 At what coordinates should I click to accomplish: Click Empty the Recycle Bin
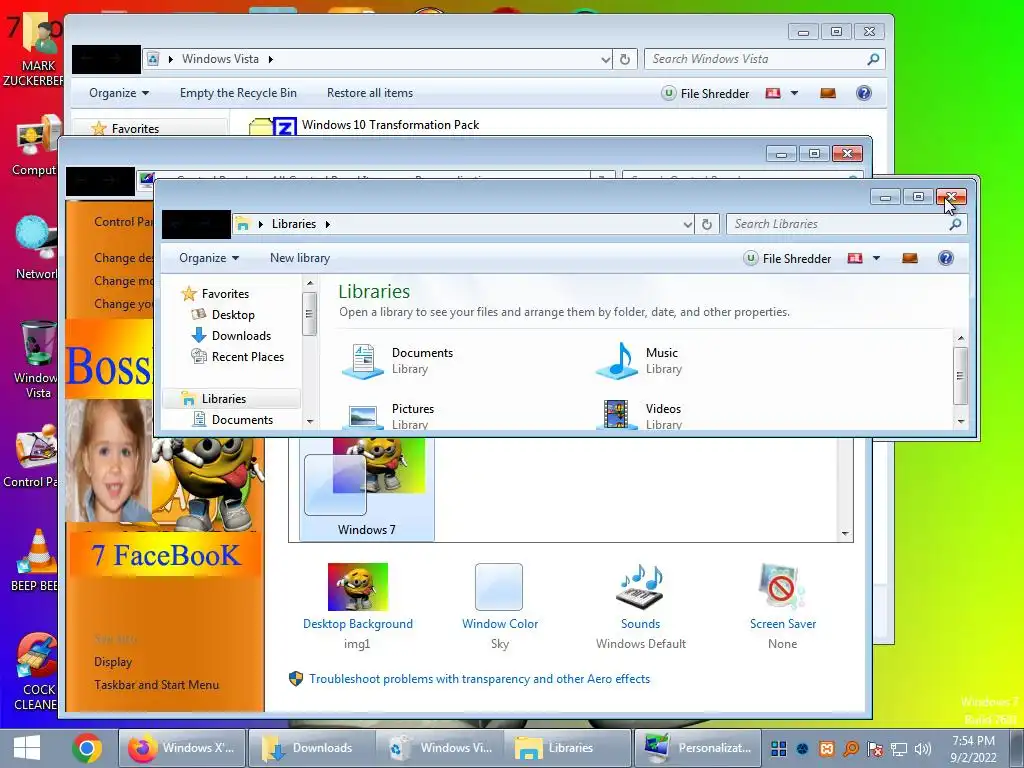(238, 93)
